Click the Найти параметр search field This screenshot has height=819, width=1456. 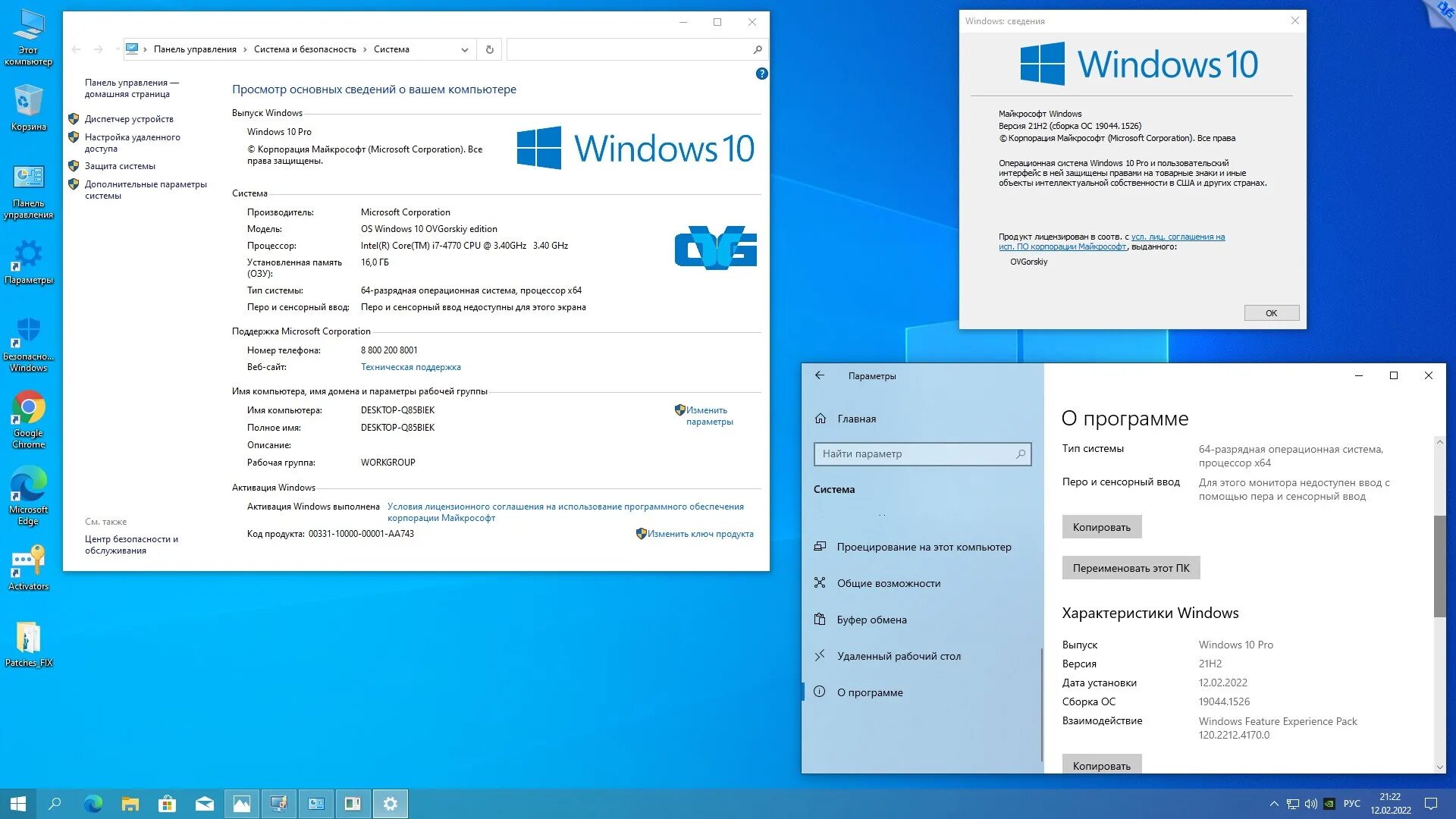click(922, 453)
